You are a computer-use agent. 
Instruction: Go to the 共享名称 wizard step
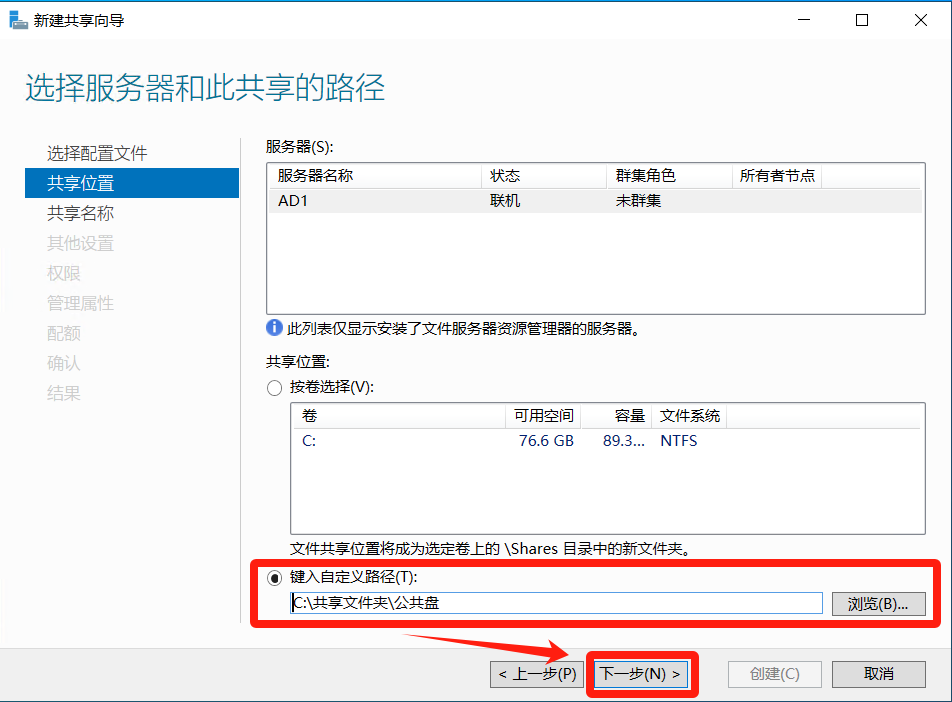[x=81, y=213]
